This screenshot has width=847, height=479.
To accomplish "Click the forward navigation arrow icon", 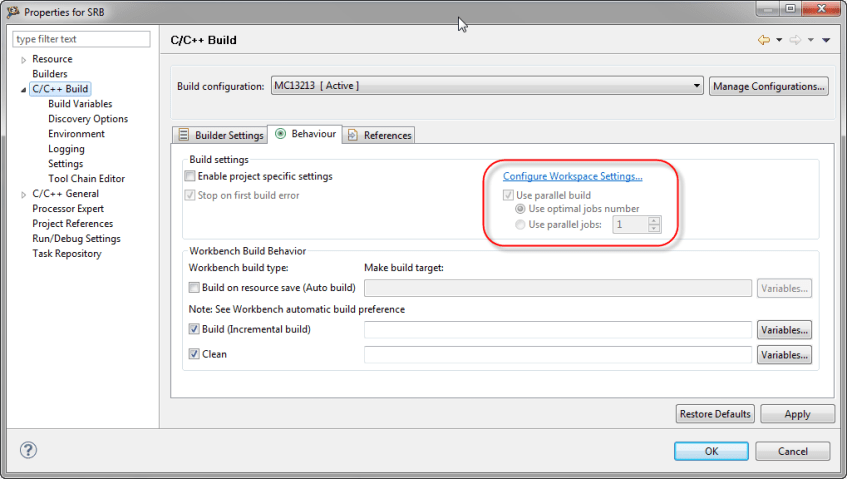I will click(795, 40).
